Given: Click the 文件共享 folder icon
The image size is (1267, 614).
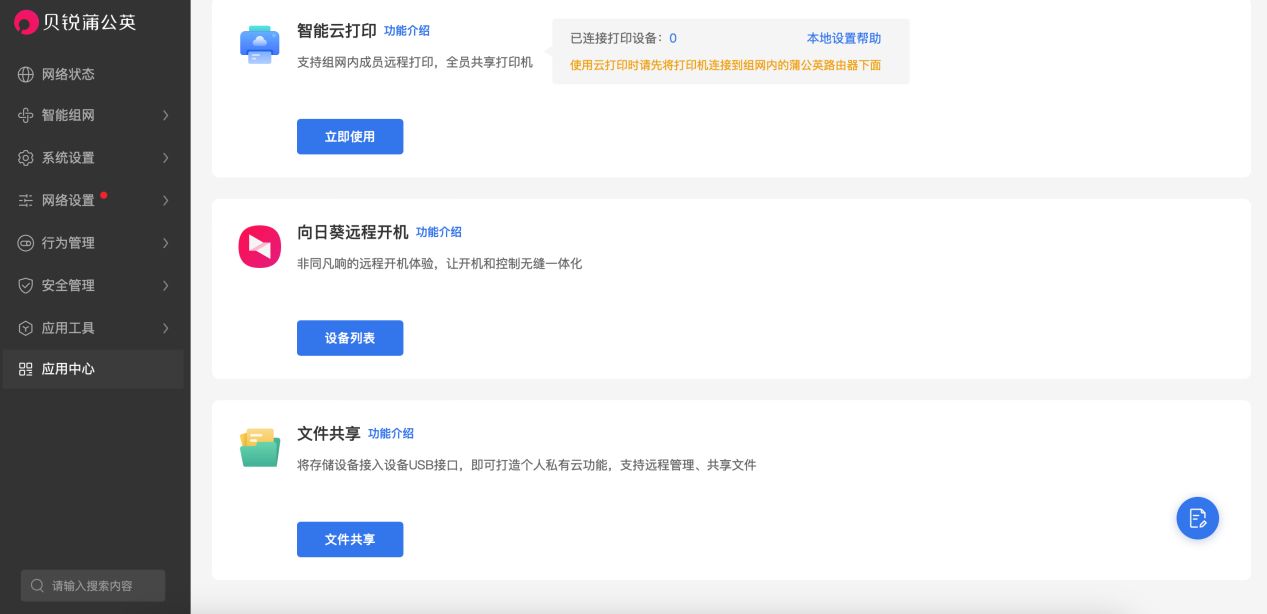Looking at the screenshot, I should [x=260, y=447].
